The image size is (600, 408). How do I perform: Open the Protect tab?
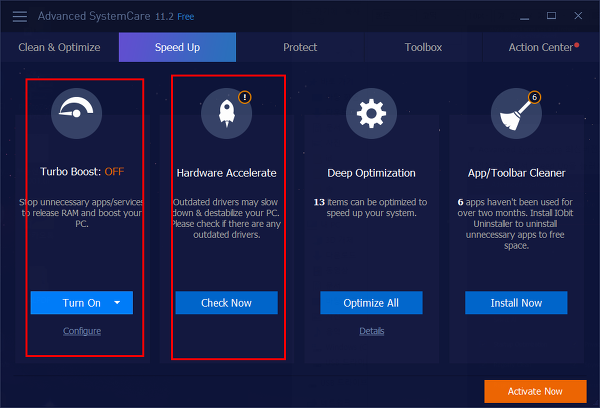[x=300, y=47]
